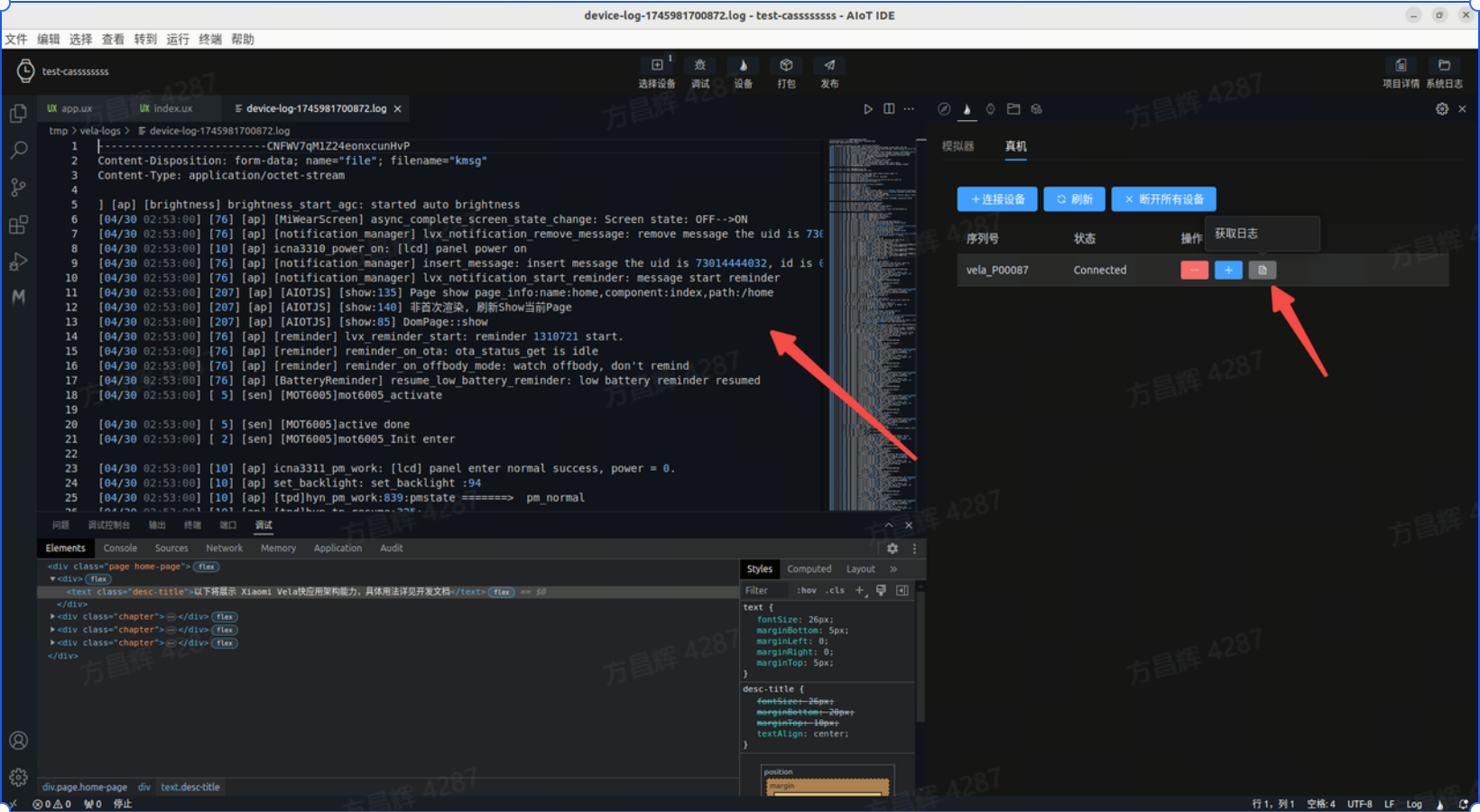Viewport: 1480px width, 812px height.
Task: Switch to the 模拟器 simulator tab
Action: (x=957, y=146)
